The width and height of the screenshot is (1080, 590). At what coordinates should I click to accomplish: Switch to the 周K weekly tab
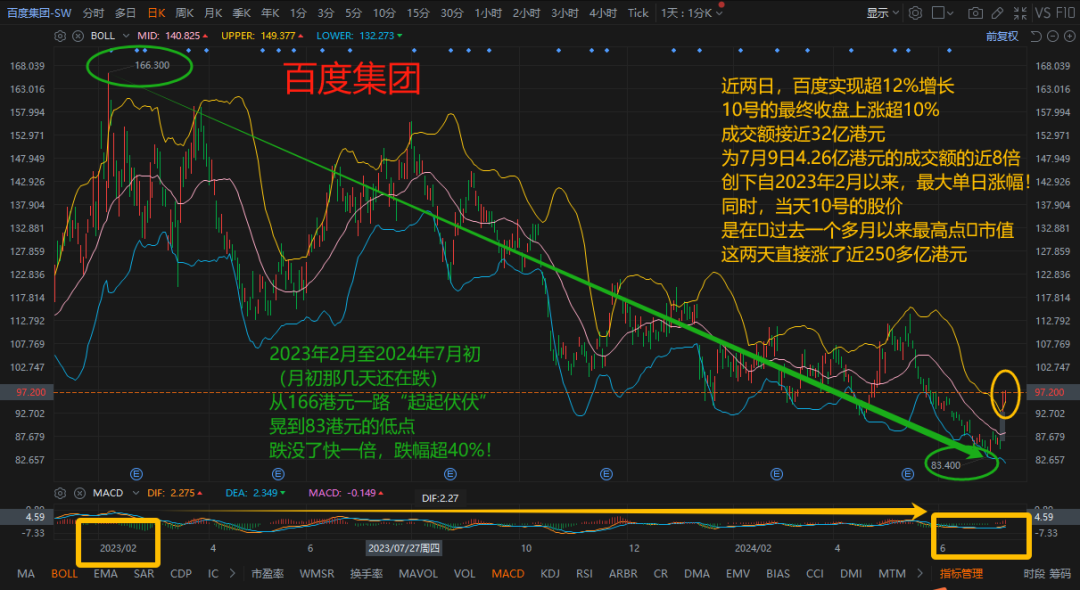(185, 13)
